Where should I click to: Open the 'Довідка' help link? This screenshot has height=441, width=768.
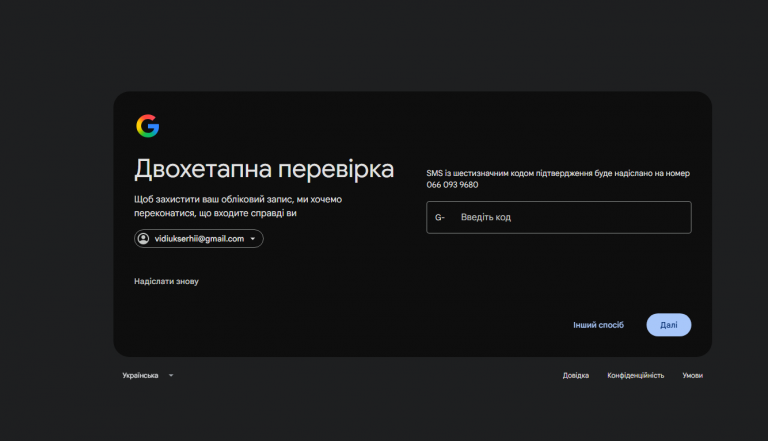pos(576,375)
